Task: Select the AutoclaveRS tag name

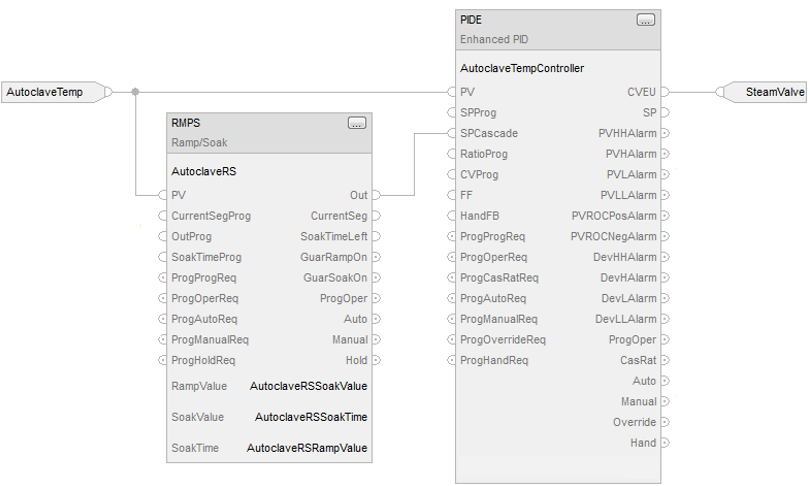Action: (x=204, y=171)
